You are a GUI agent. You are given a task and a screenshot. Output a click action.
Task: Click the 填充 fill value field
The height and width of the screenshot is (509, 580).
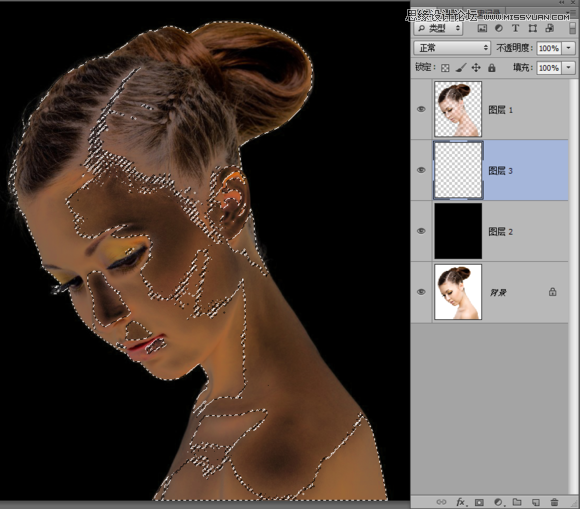(549, 68)
